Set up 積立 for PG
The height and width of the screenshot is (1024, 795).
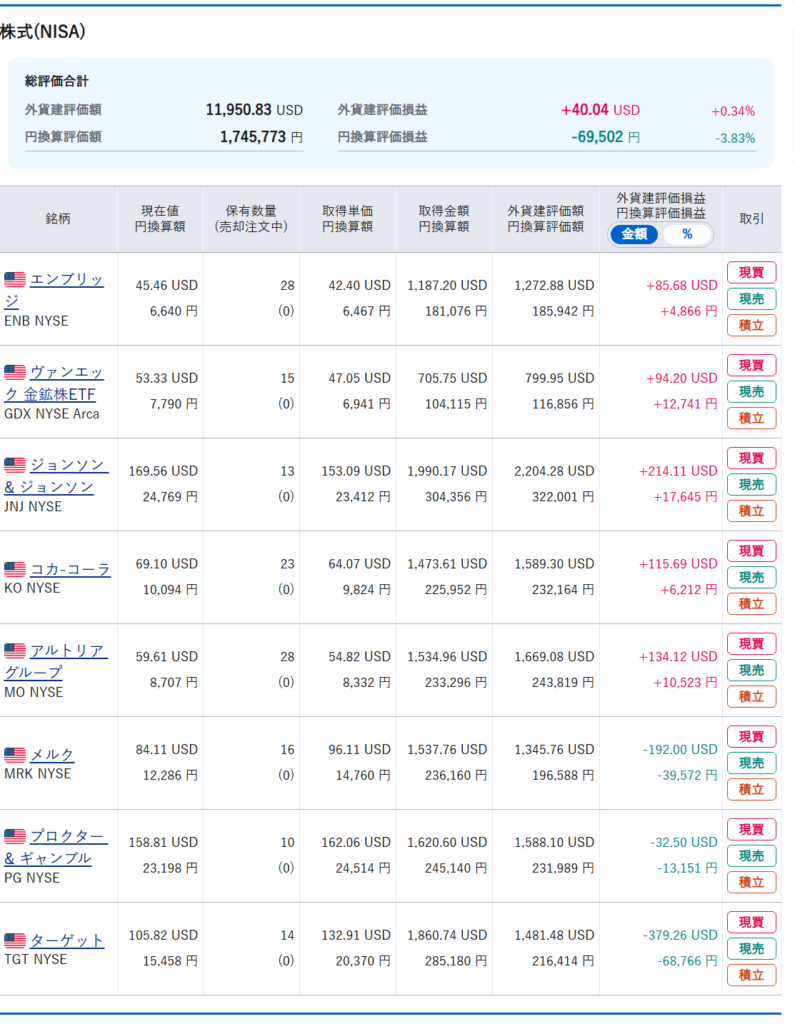click(751, 882)
